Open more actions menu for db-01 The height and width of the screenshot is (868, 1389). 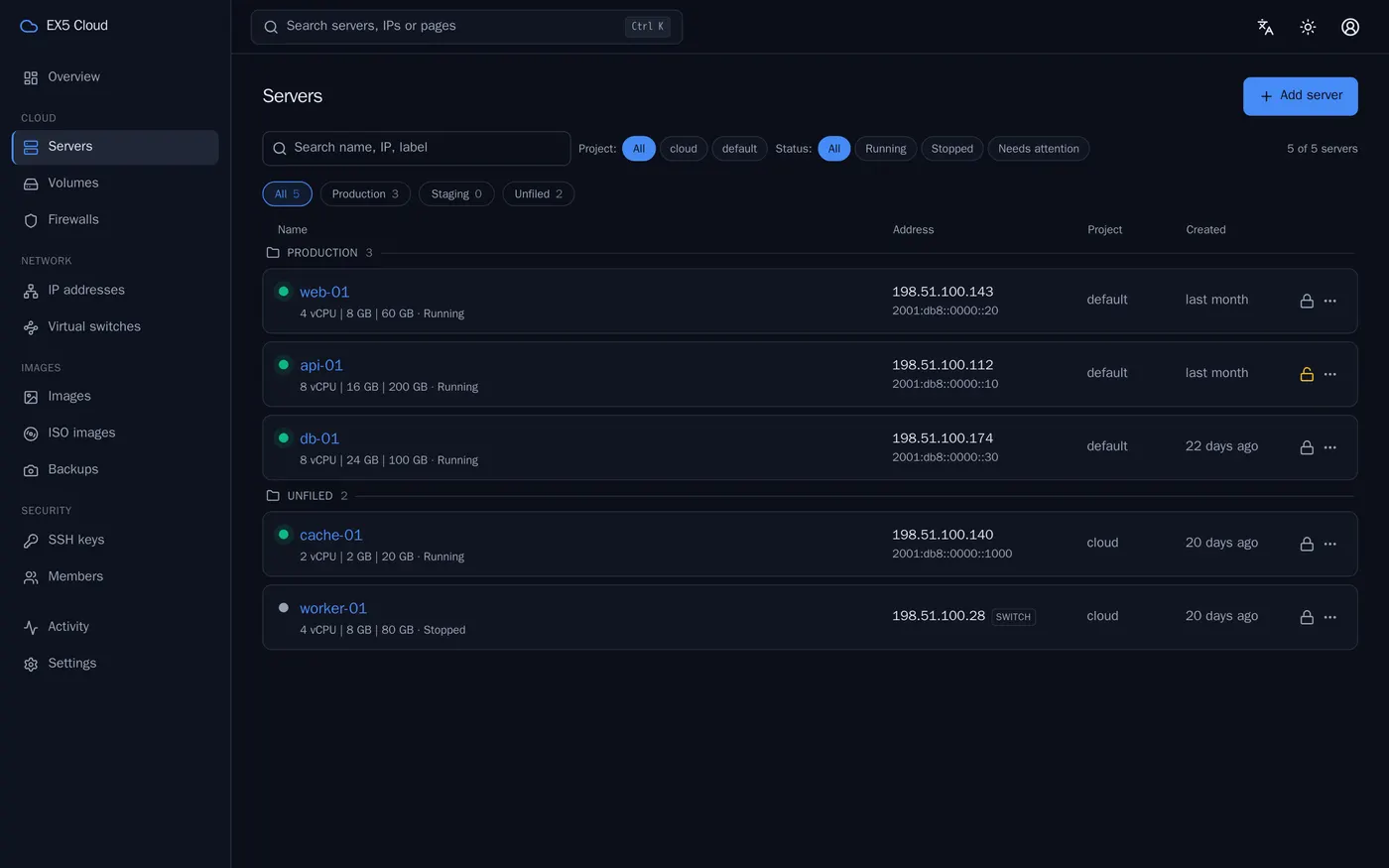1330,447
